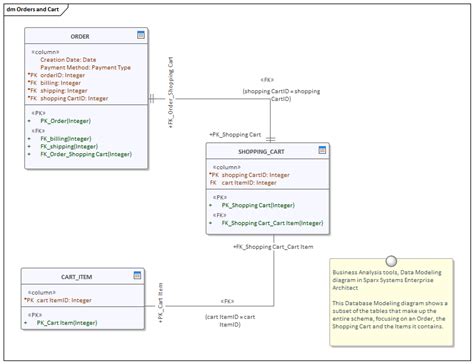
Task: Select the FK_shipping(Integer) operation
Action: (x=69, y=146)
